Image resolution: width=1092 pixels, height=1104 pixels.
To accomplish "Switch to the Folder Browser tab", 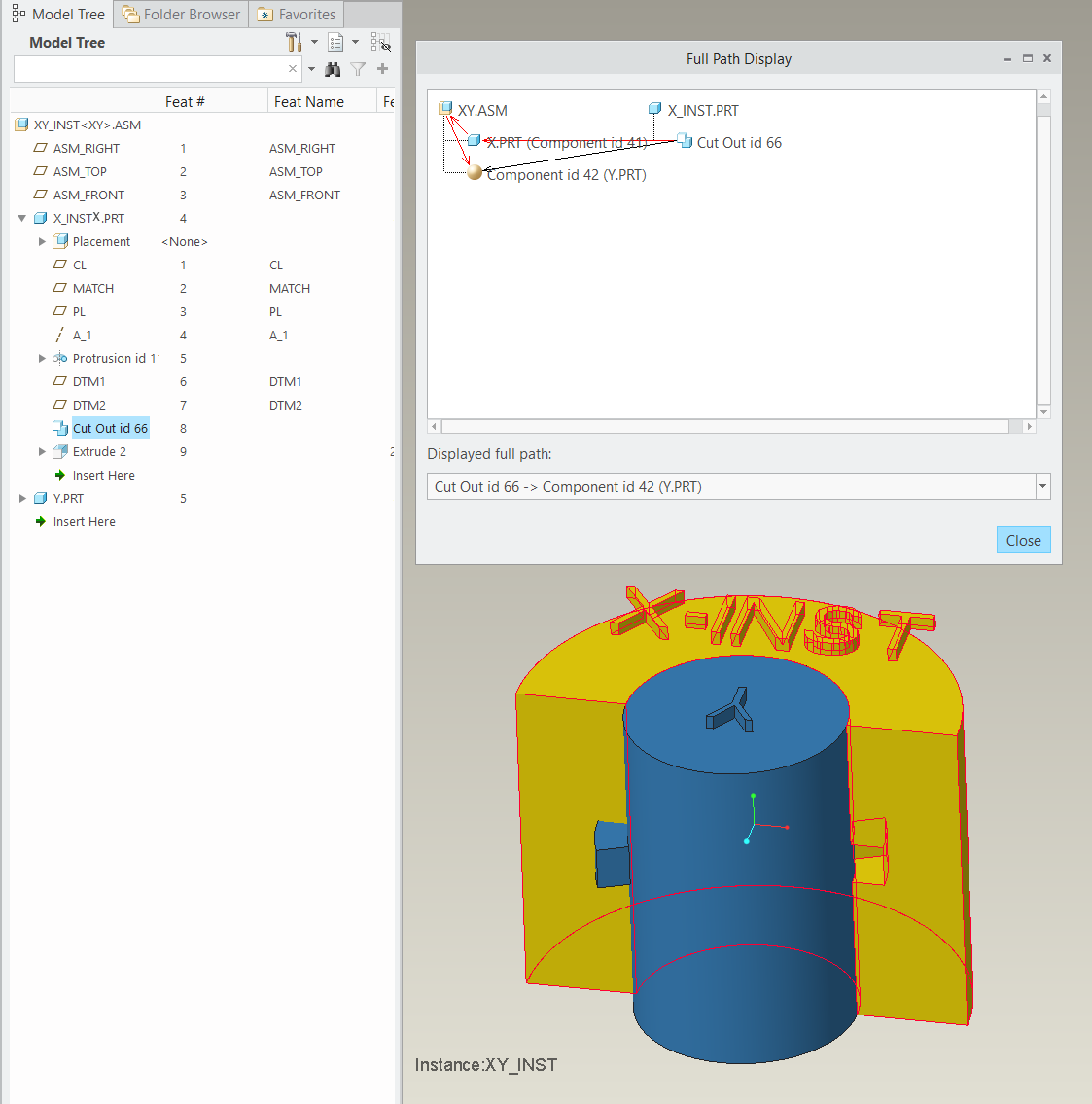I will click(180, 14).
